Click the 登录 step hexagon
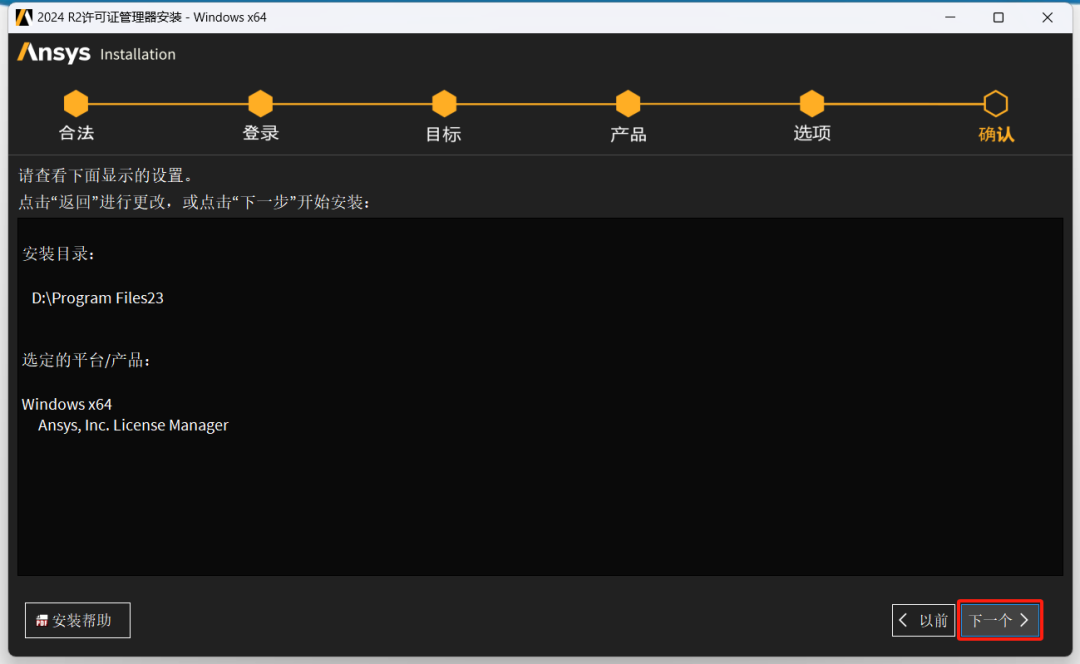The image size is (1080, 664). 260,104
